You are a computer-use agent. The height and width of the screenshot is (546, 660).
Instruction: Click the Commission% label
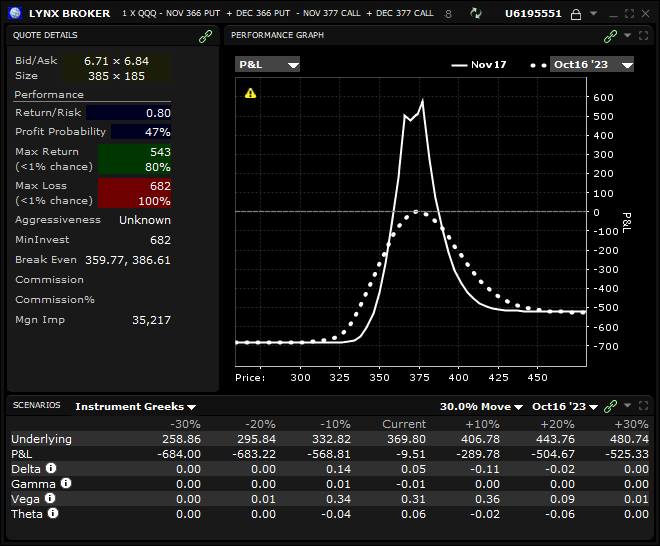pos(55,300)
